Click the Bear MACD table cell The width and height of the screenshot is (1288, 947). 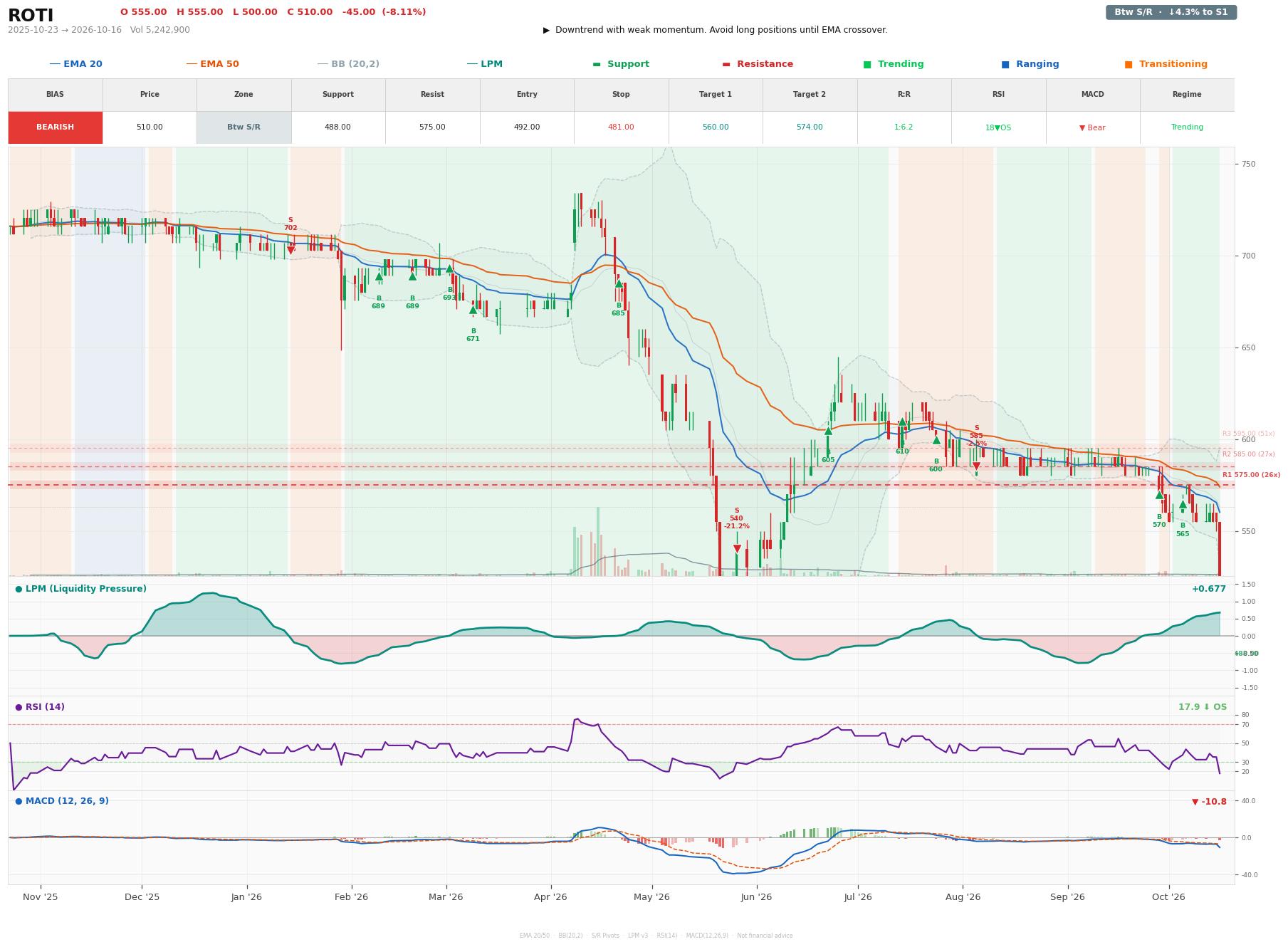tap(1092, 127)
